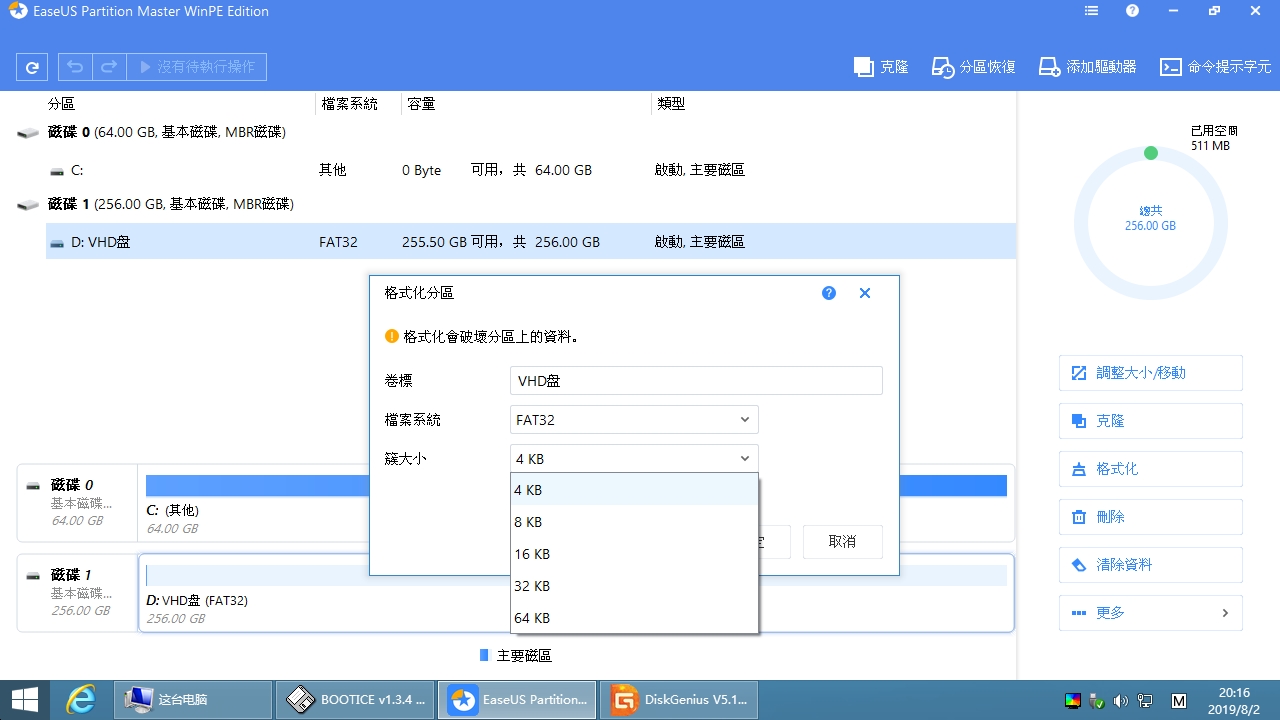Collapse the 簇大小 4 KB dropdown
Screen dimensions: 1280x720
[634, 458]
